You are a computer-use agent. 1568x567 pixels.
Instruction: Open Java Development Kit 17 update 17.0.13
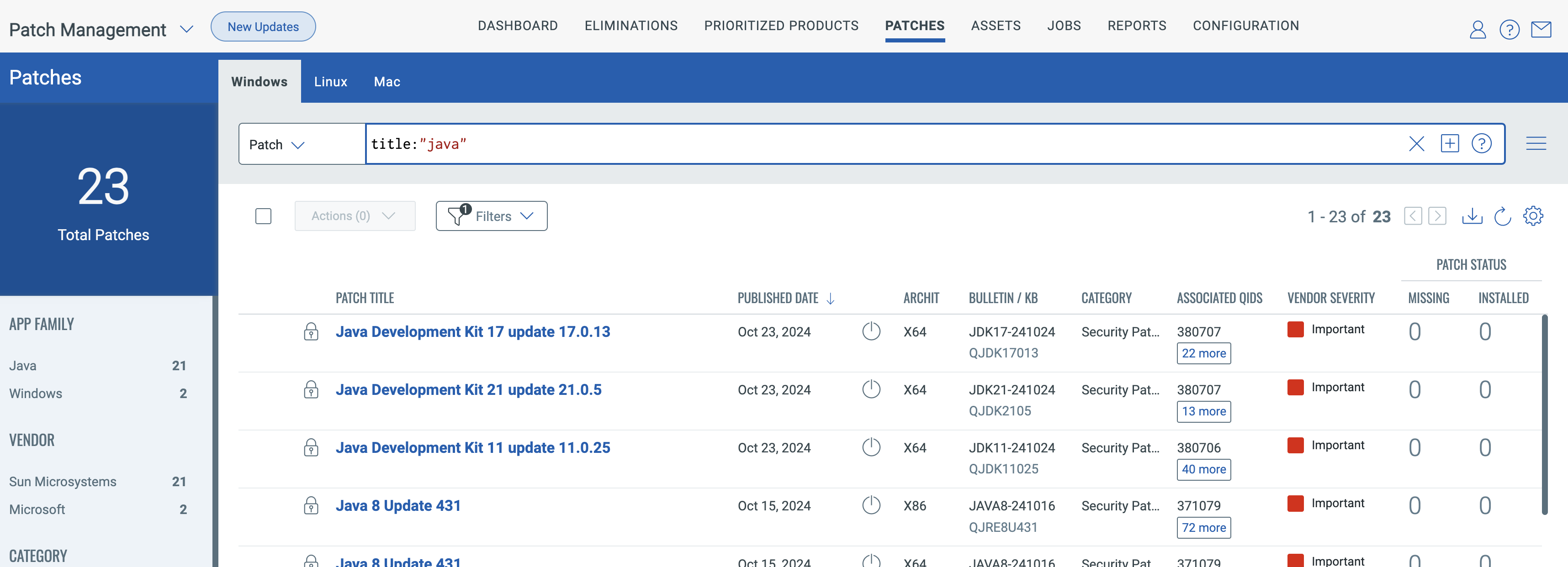[x=472, y=331]
